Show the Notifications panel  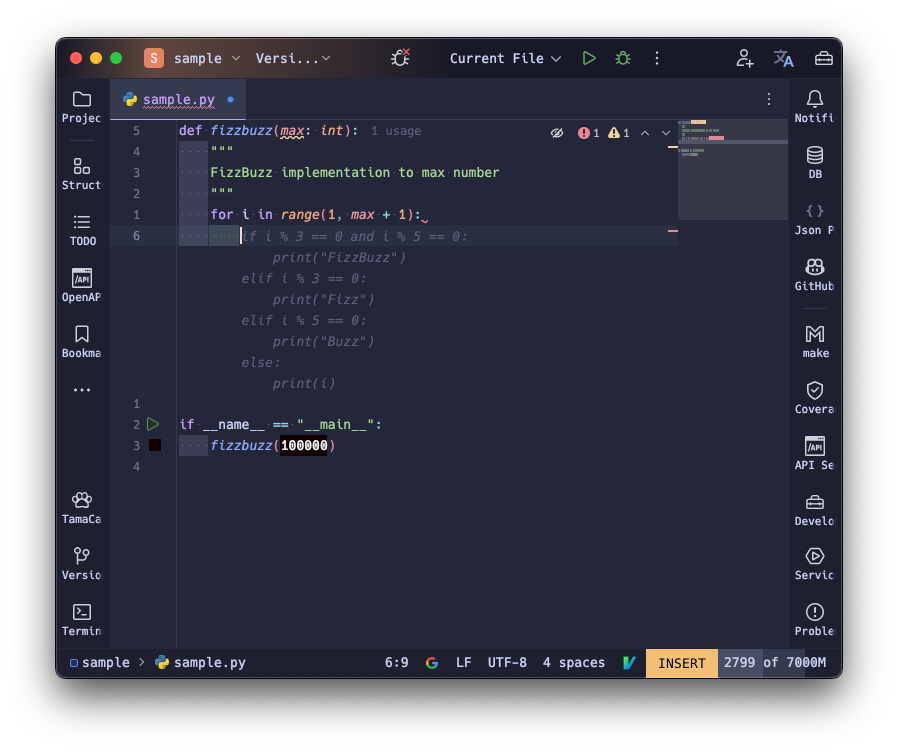pyautogui.click(x=815, y=107)
